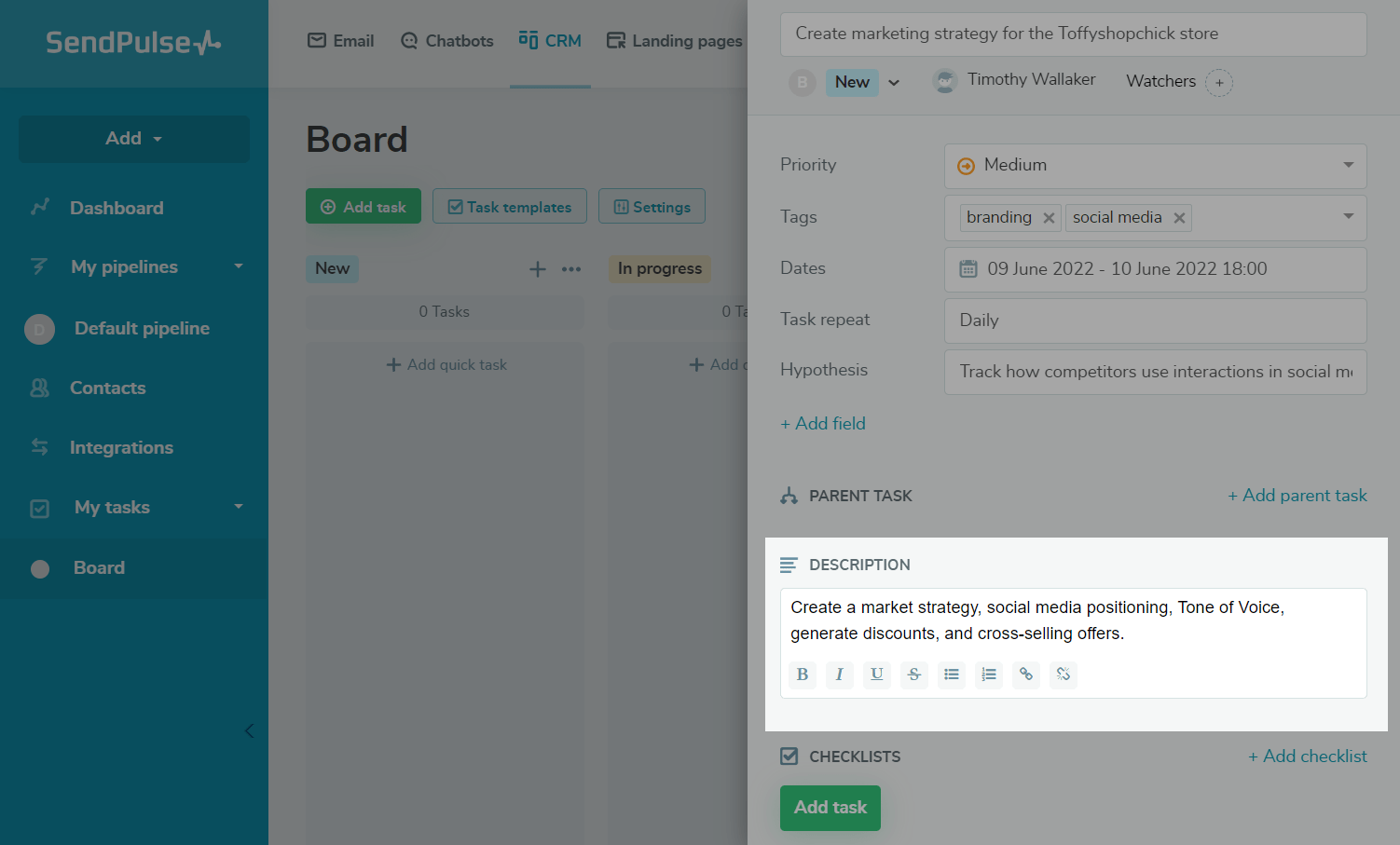
Task: Remove the branding tag
Action: 1049,218
